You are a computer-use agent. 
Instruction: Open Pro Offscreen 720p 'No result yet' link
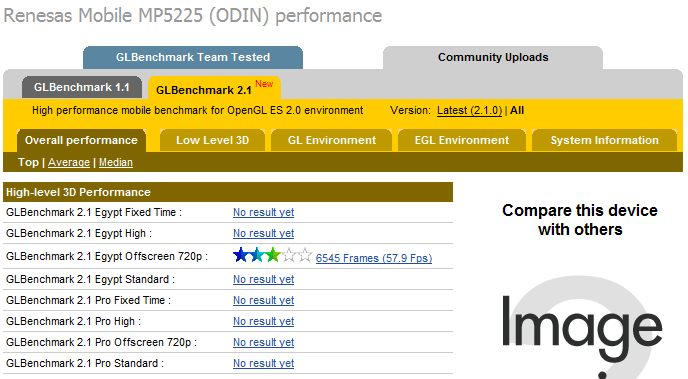tap(263, 343)
